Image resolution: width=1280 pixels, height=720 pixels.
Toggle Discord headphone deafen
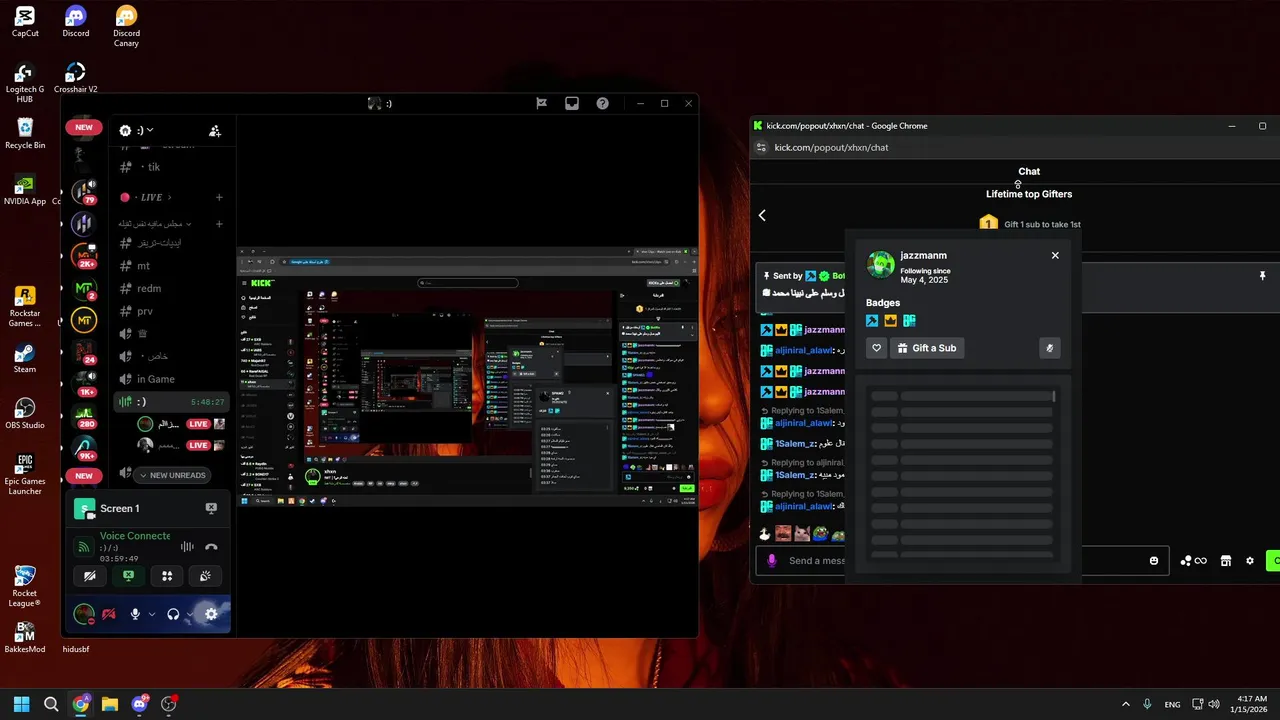173,614
